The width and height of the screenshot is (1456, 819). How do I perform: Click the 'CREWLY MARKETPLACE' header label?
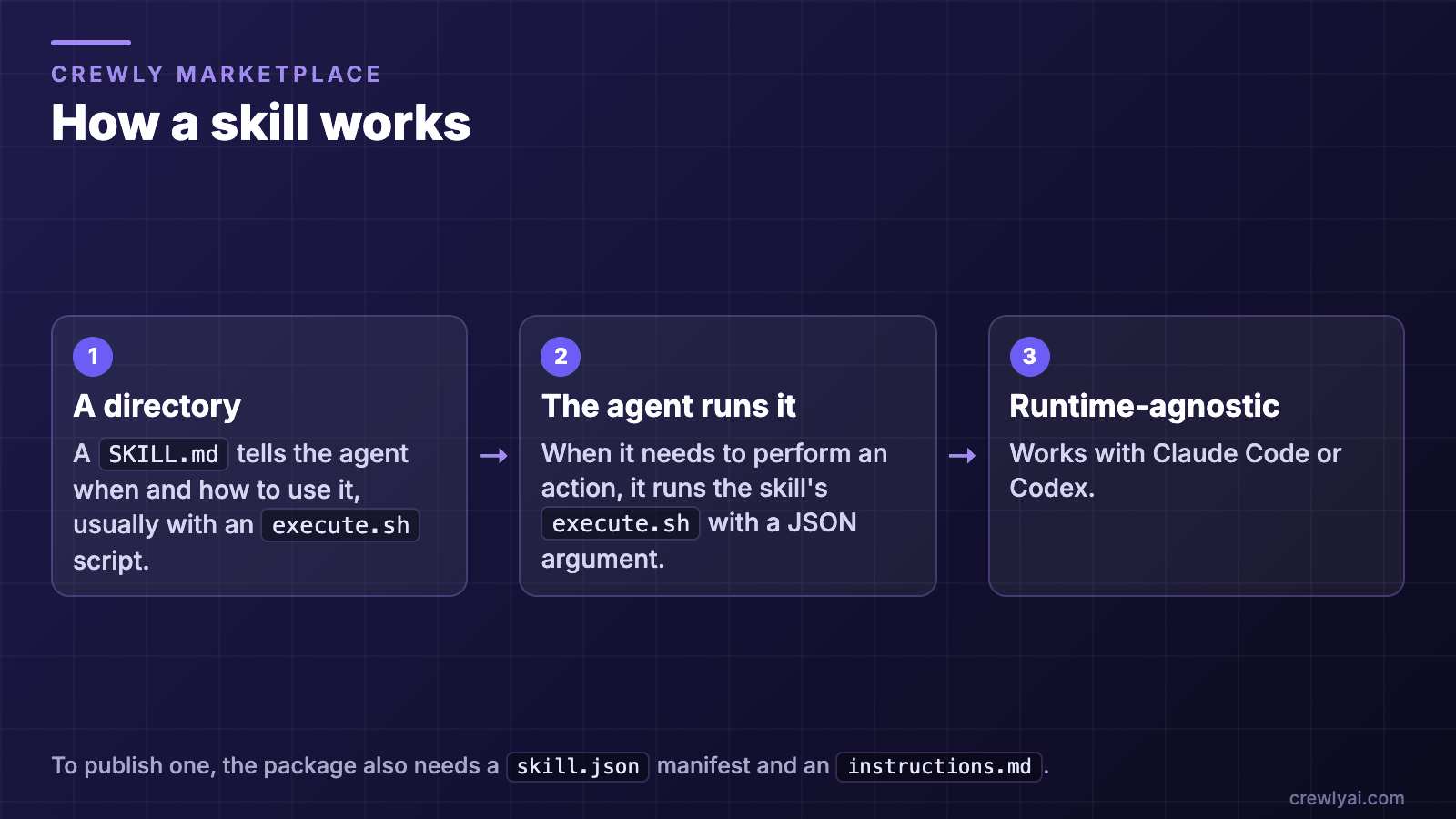point(216,74)
